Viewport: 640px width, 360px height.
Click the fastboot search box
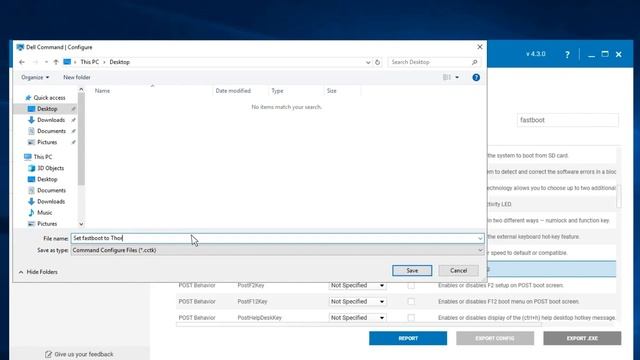click(567, 120)
